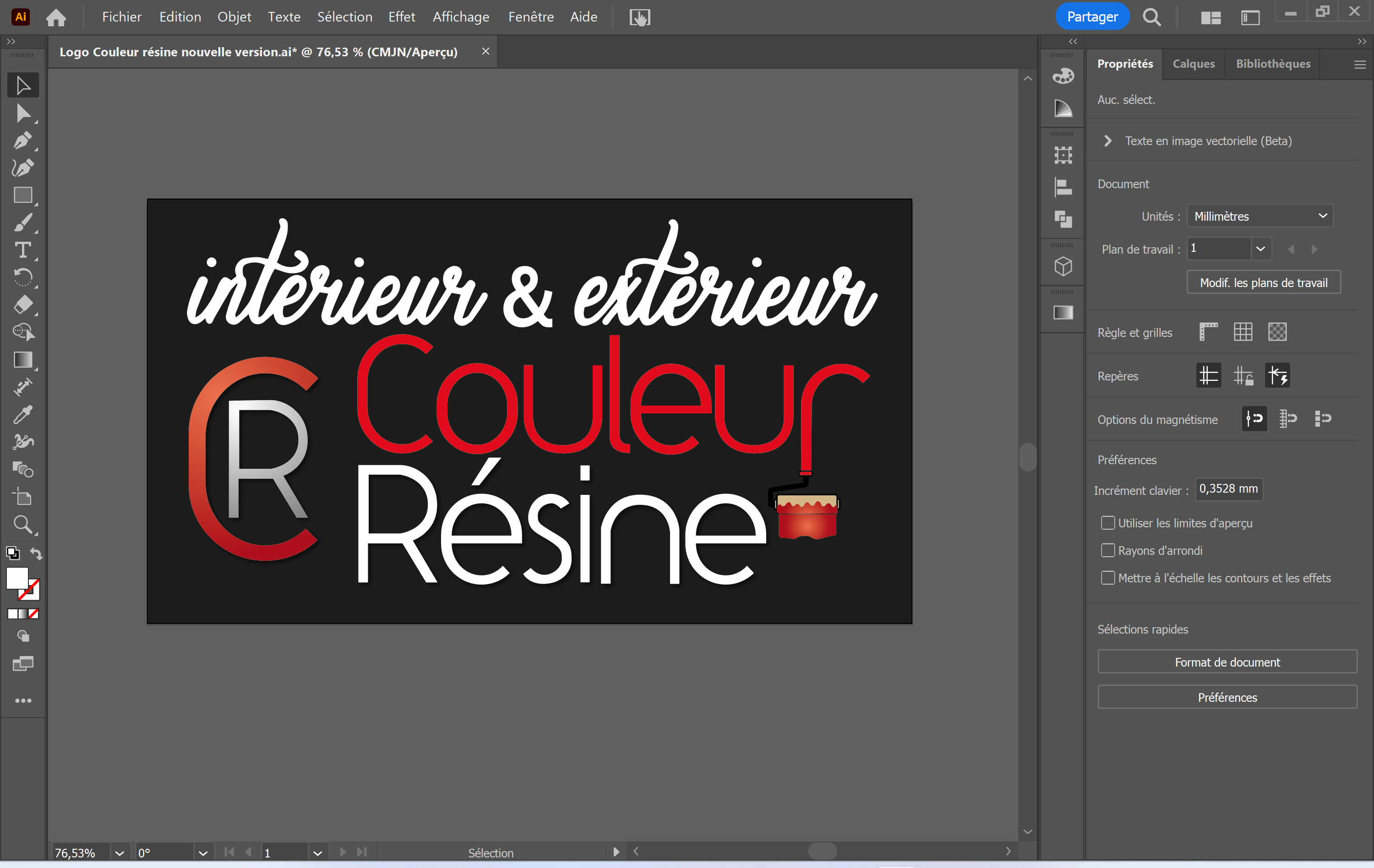Close the Logo Couleur résine document tab
Screen dimensions: 1374x868
(485, 51)
